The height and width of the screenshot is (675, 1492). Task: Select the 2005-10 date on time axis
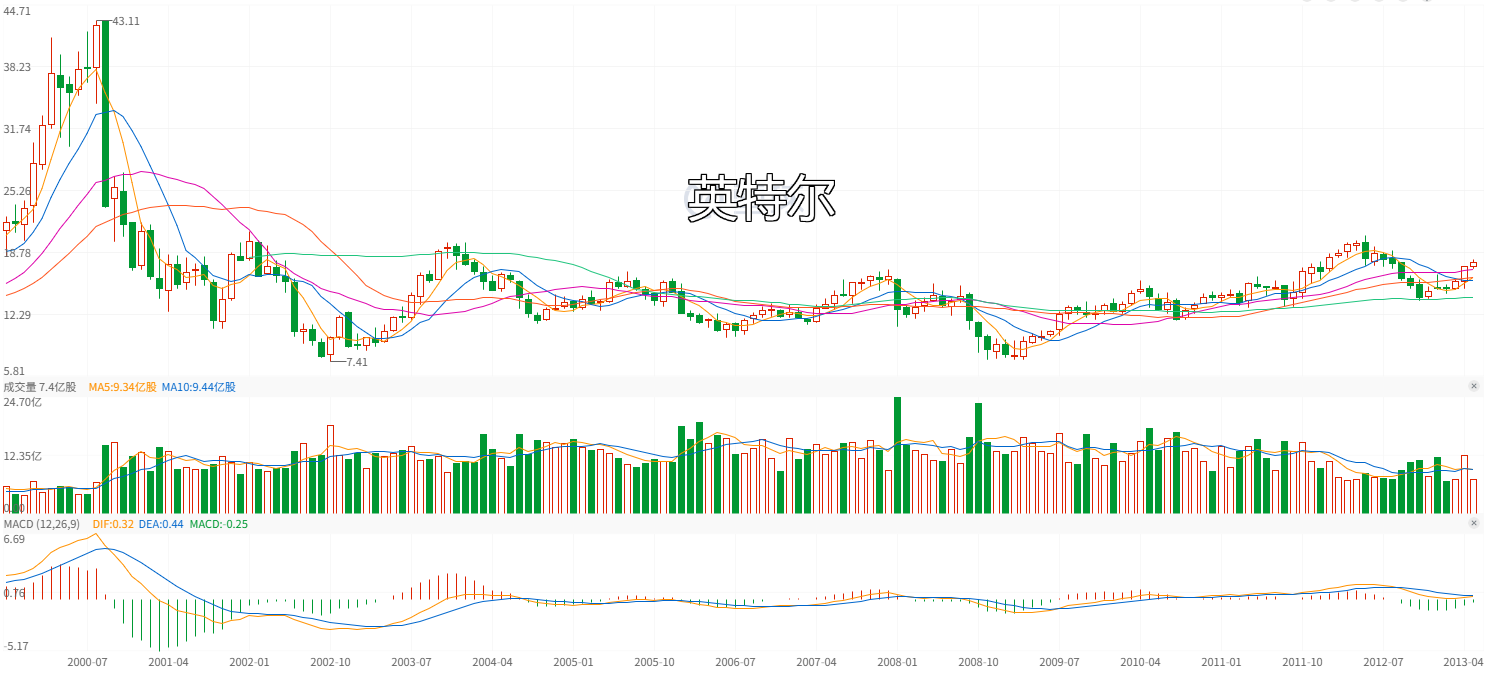[x=654, y=662]
